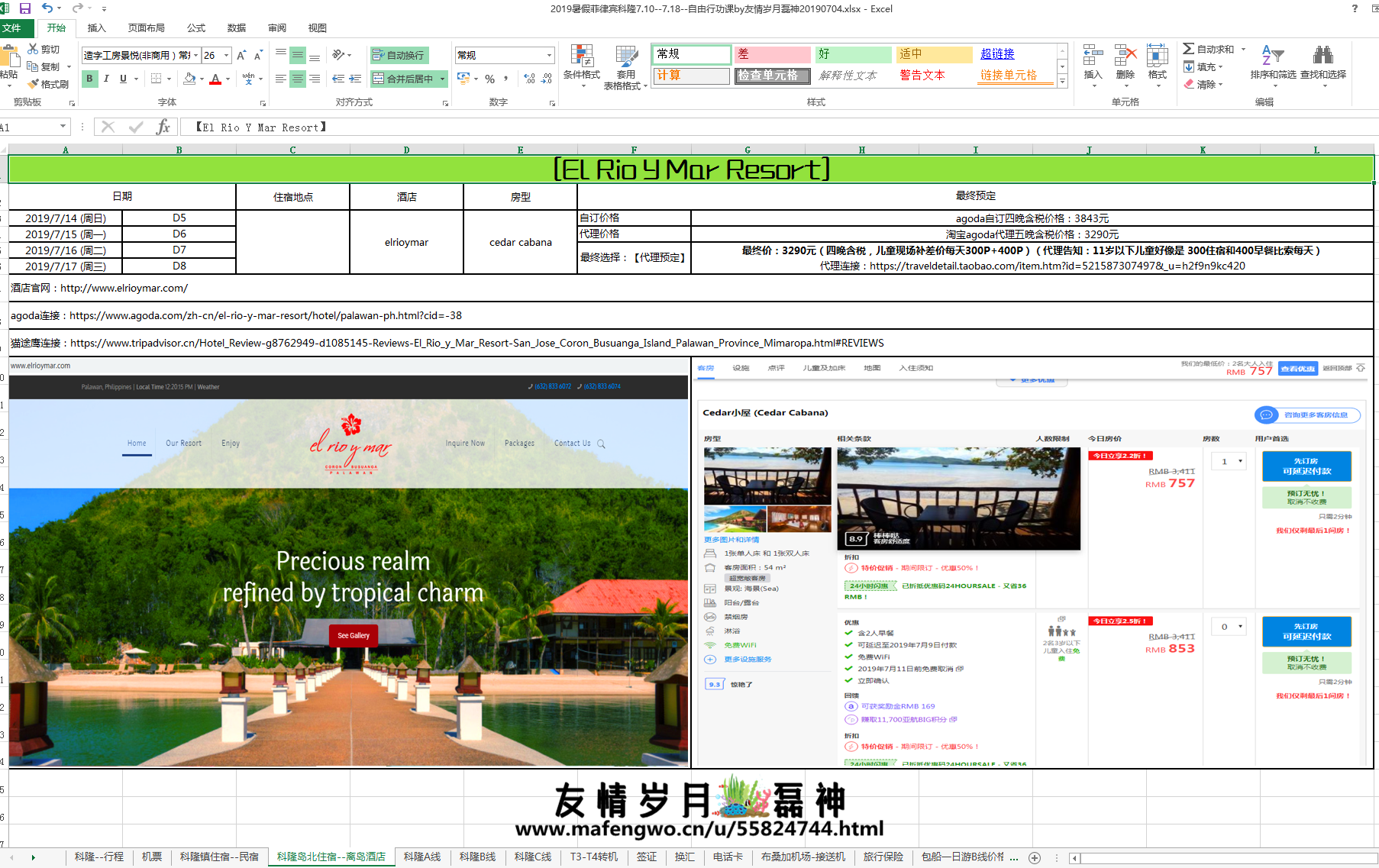Toggle italic formatting
This screenshot has width=1379, height=868.
pos(106,79)
